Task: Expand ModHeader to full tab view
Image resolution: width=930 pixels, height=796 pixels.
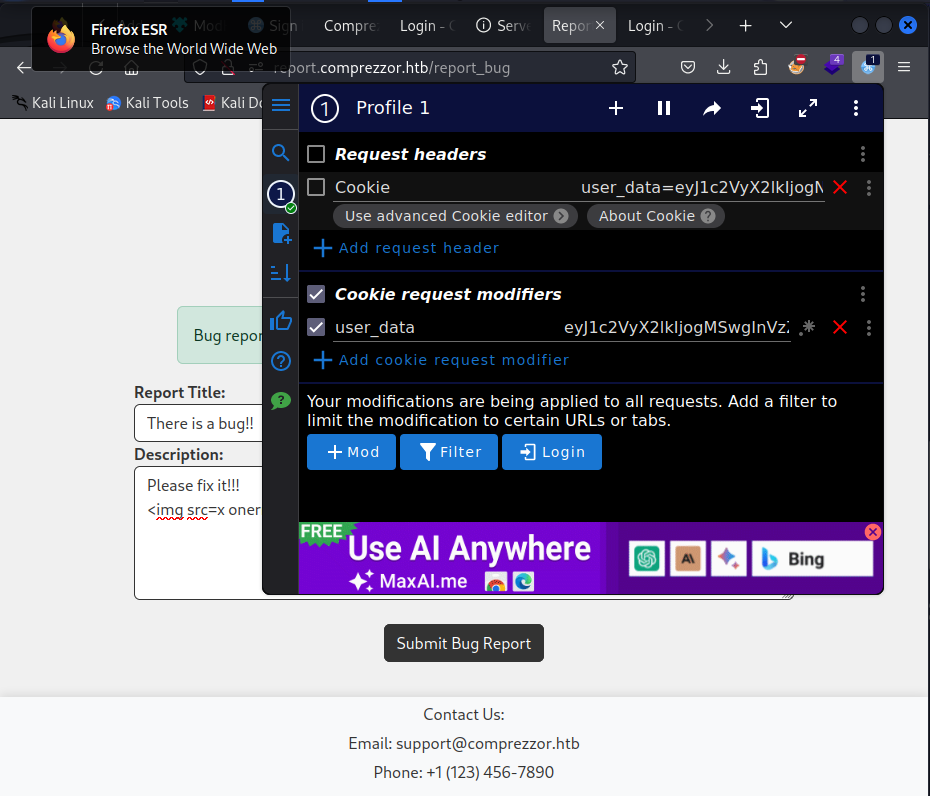Action: click(808, 108)
